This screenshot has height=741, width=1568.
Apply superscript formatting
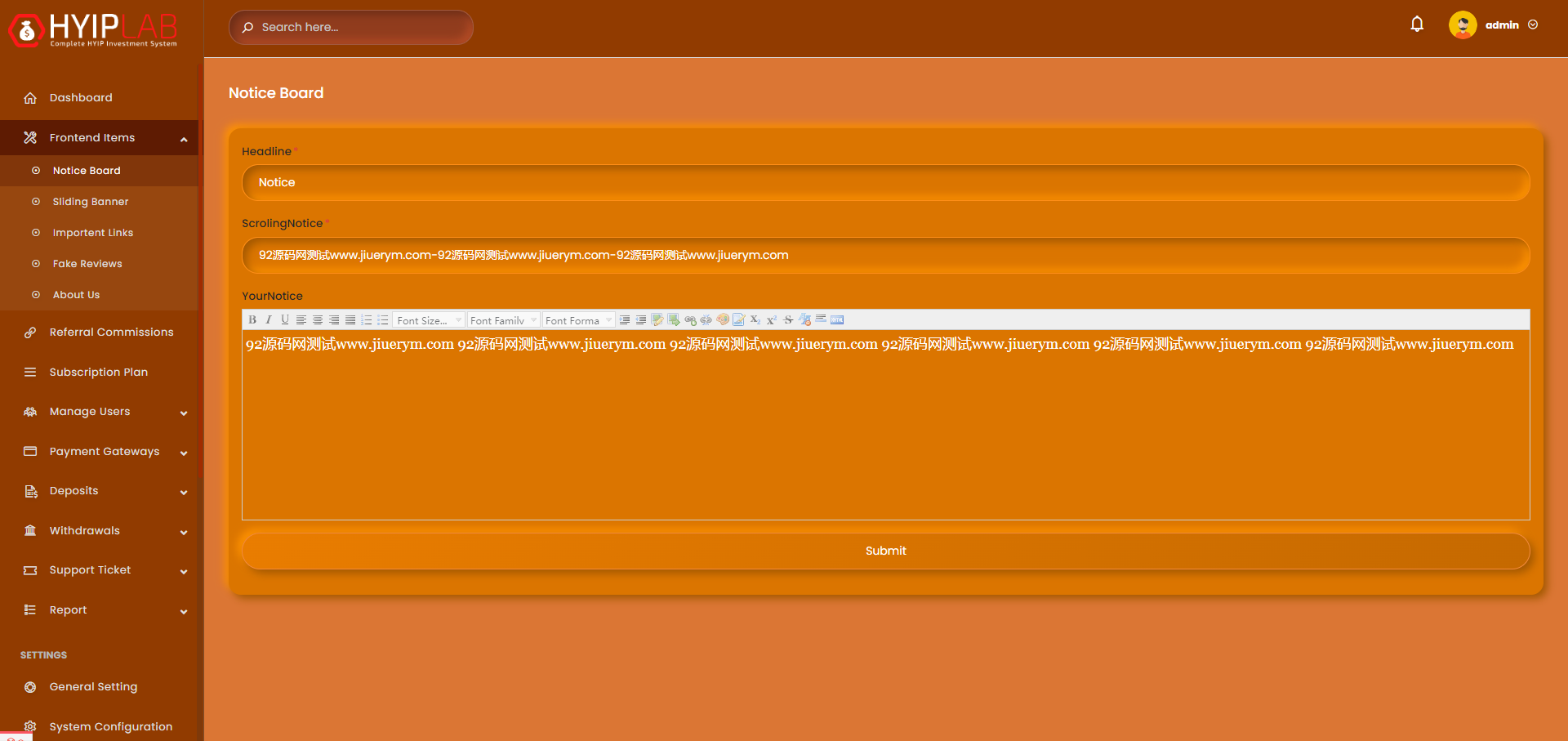772,320
